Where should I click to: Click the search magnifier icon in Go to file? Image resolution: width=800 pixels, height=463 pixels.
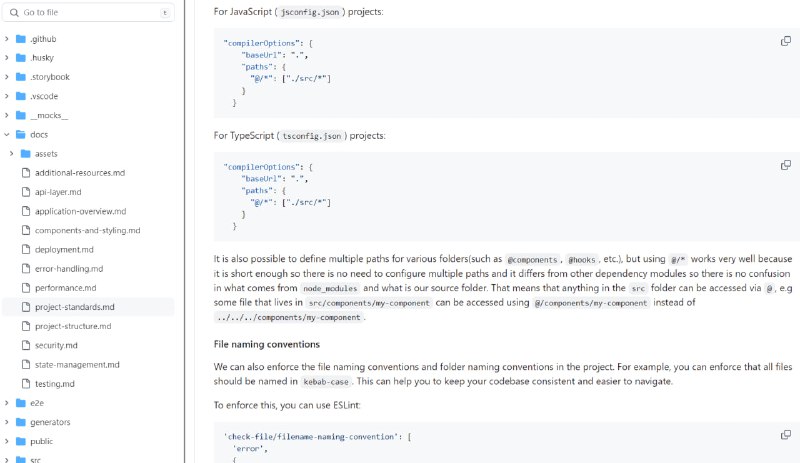pos(14,12)
